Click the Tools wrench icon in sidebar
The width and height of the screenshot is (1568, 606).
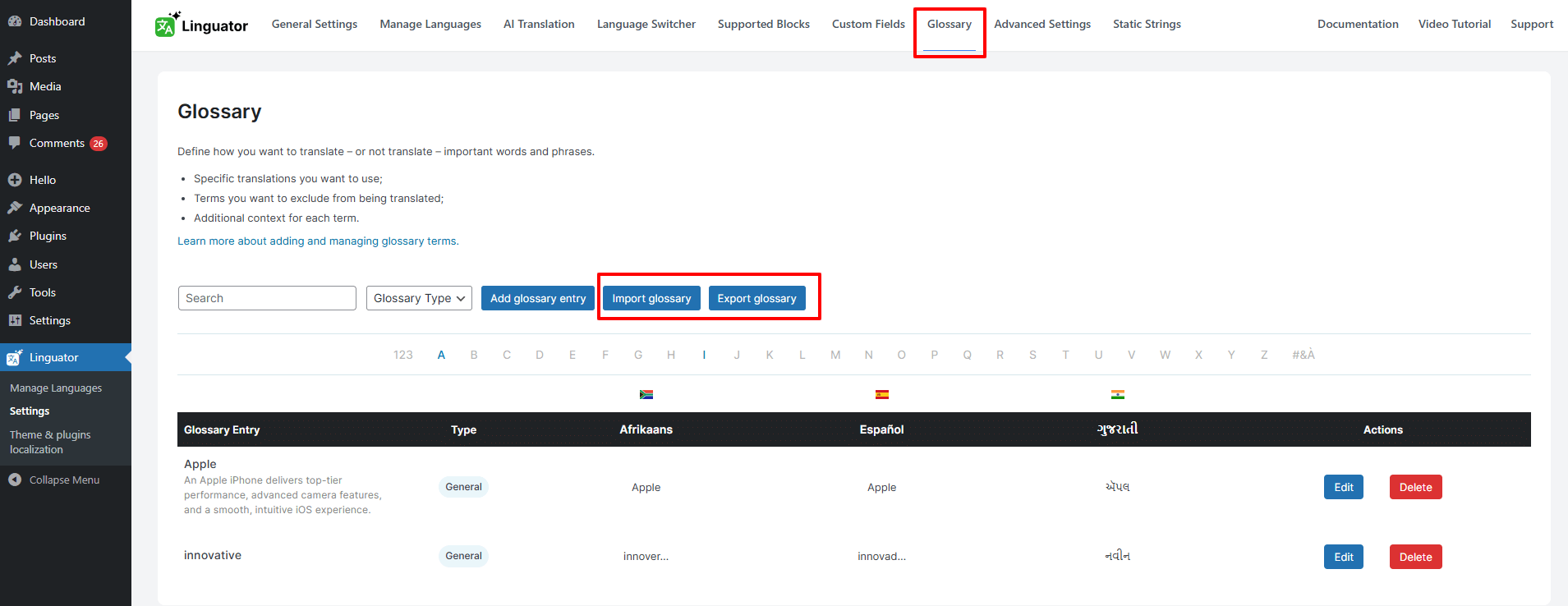click(15, 292)
